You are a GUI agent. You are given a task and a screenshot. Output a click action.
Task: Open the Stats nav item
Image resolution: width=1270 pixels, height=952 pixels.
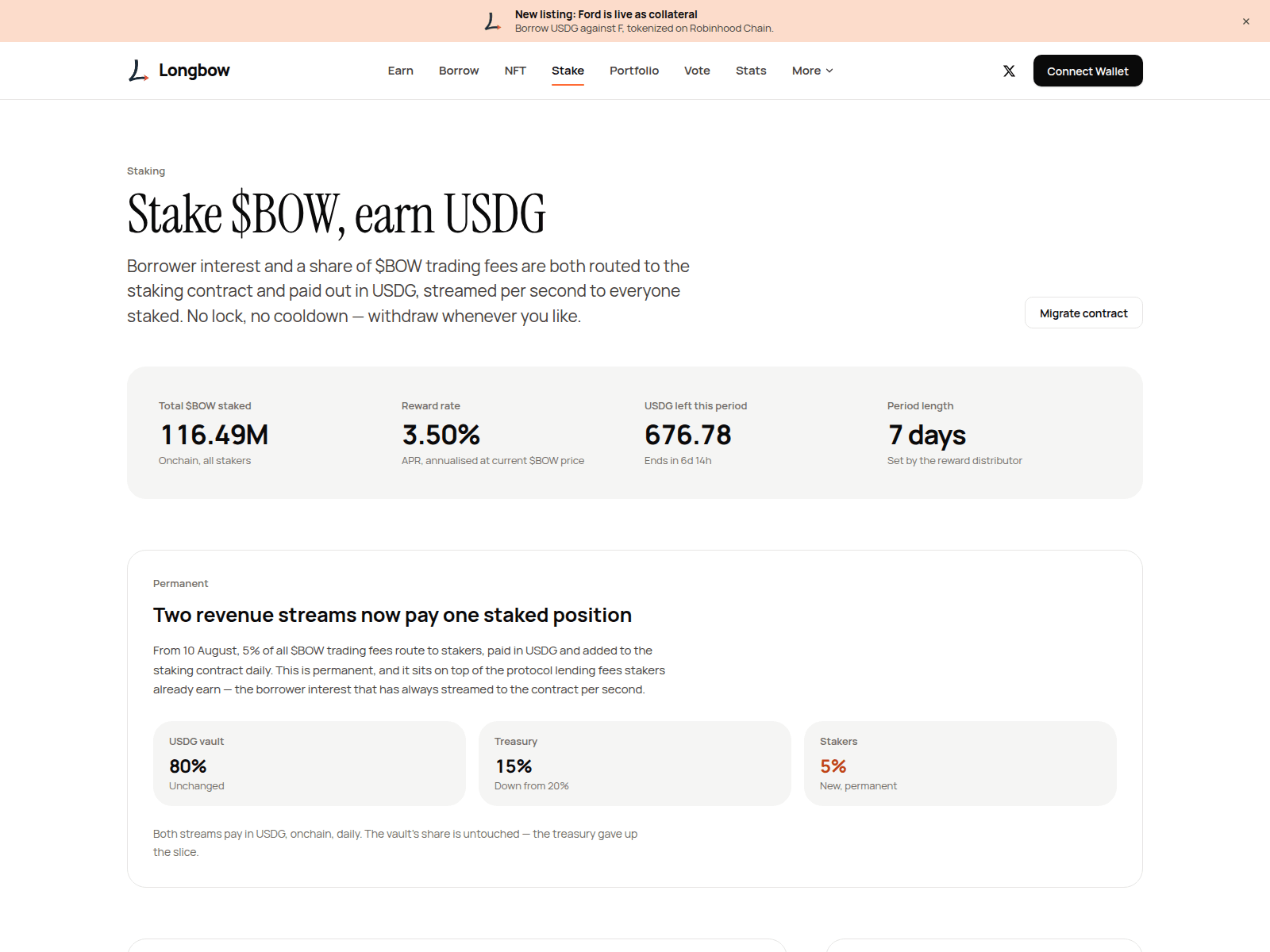[x=751, y=71]
